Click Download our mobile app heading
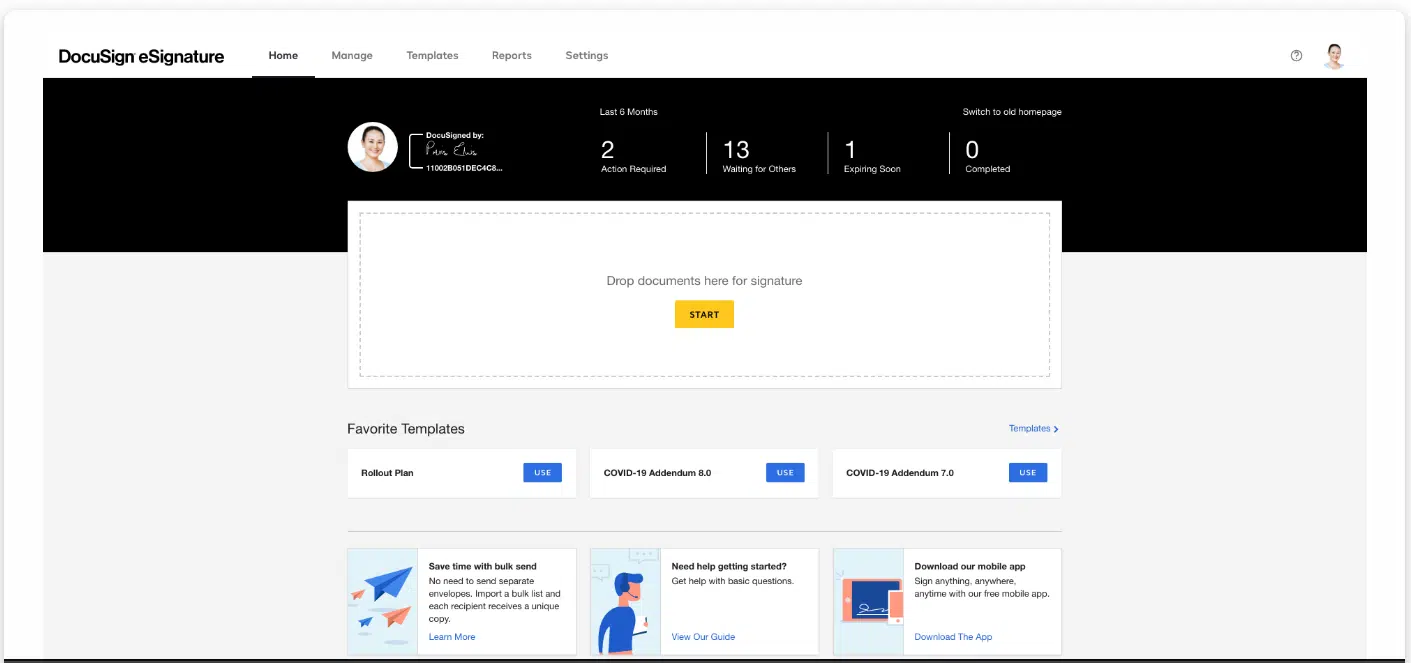 (970, 566)
